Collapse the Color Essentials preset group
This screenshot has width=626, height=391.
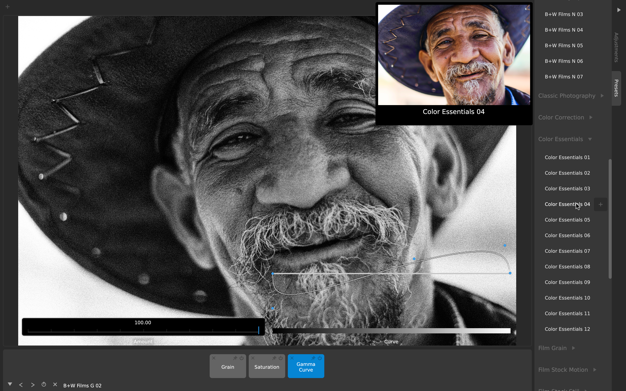tap(565, 139)
